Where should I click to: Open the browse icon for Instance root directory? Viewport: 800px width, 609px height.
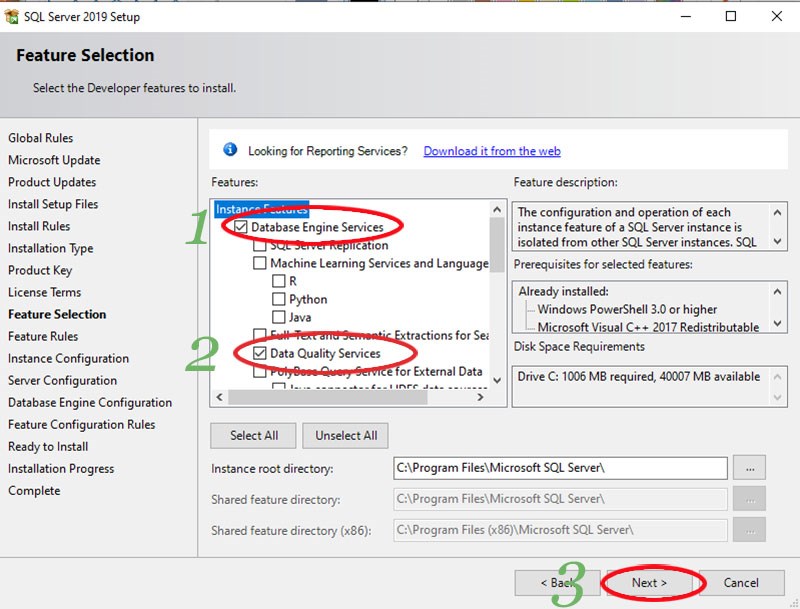pyautogui.click(x=749, y=468)
